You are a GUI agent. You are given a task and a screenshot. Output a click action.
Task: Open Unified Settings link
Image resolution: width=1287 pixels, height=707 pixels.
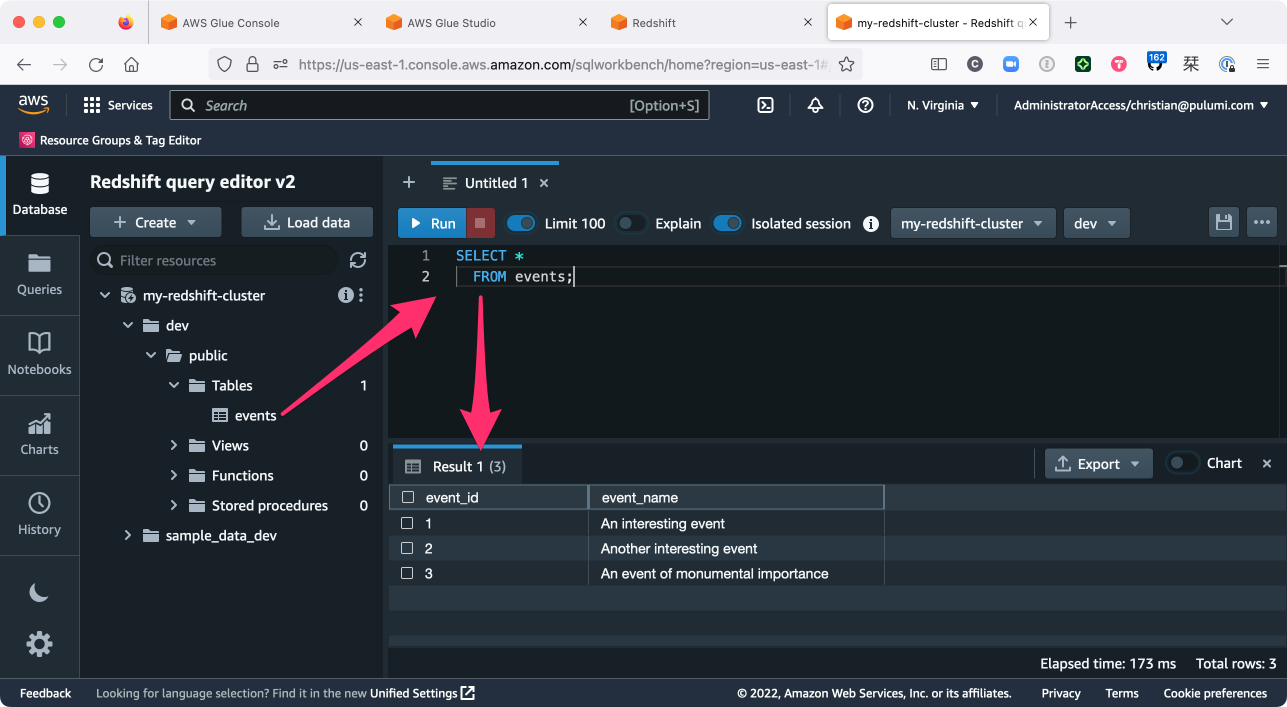422,693
